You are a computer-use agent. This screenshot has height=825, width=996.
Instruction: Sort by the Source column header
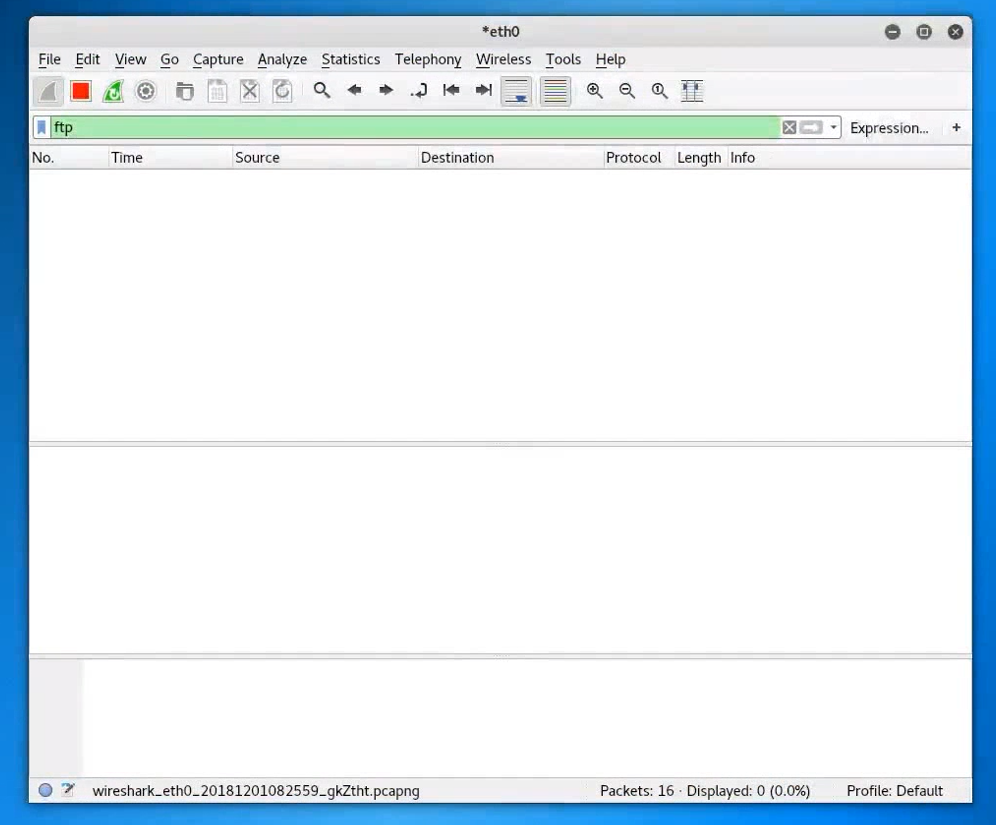tap(326, 158)
